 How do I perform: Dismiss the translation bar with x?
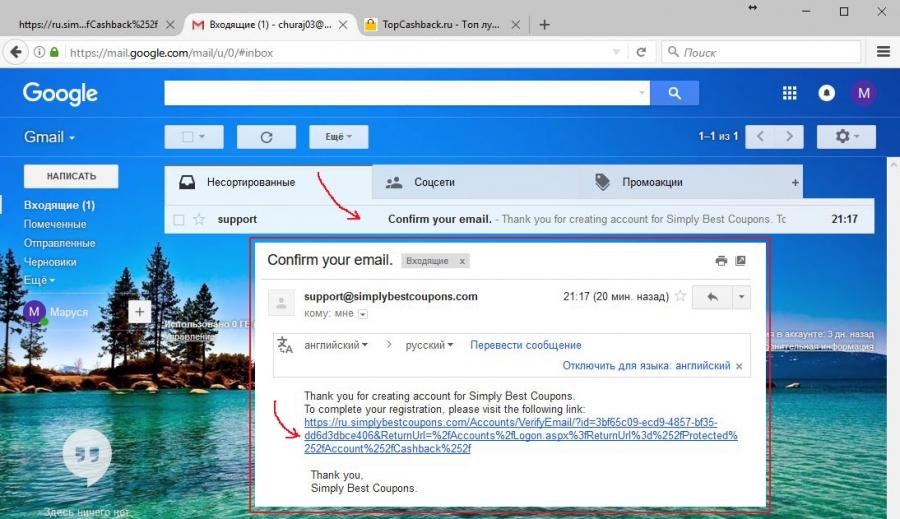point(739,366)
